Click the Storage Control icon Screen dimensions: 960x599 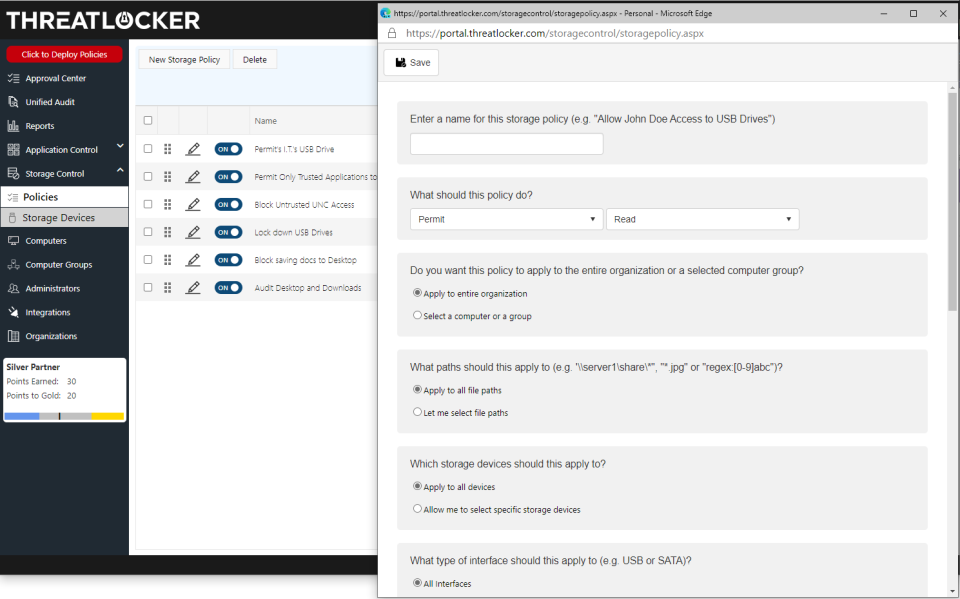click(x=13, y=173)
